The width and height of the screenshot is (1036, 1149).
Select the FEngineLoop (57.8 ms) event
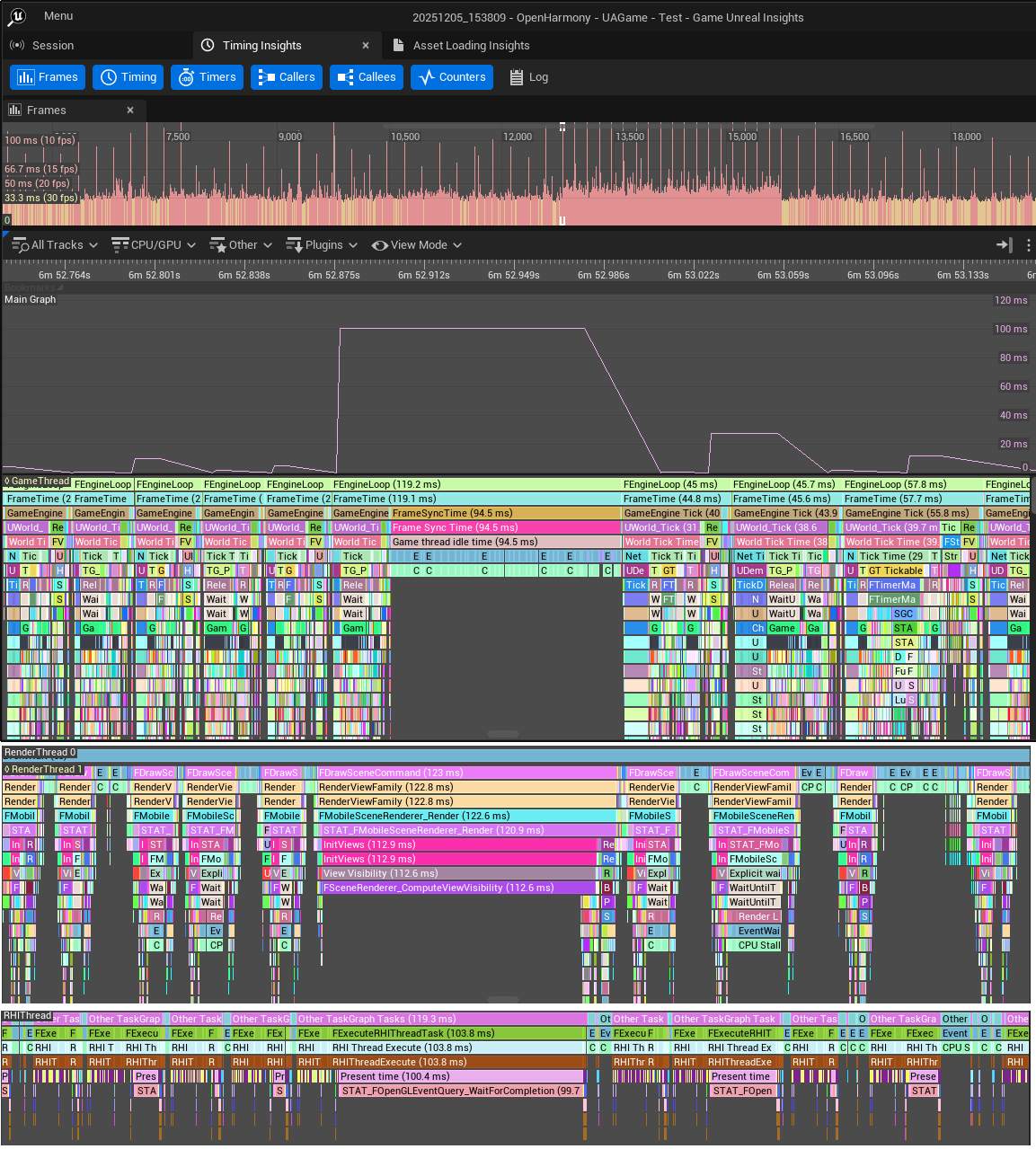pos(912,485)
